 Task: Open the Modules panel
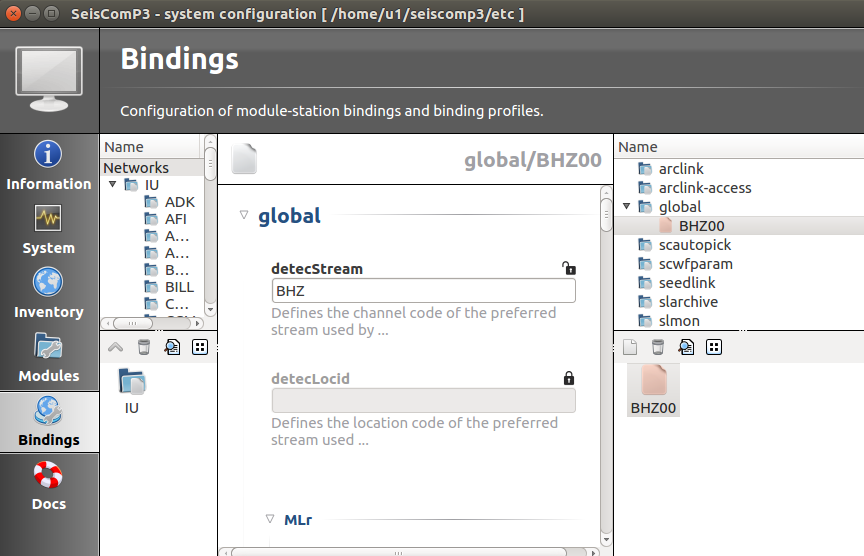[x=48, y=357]
